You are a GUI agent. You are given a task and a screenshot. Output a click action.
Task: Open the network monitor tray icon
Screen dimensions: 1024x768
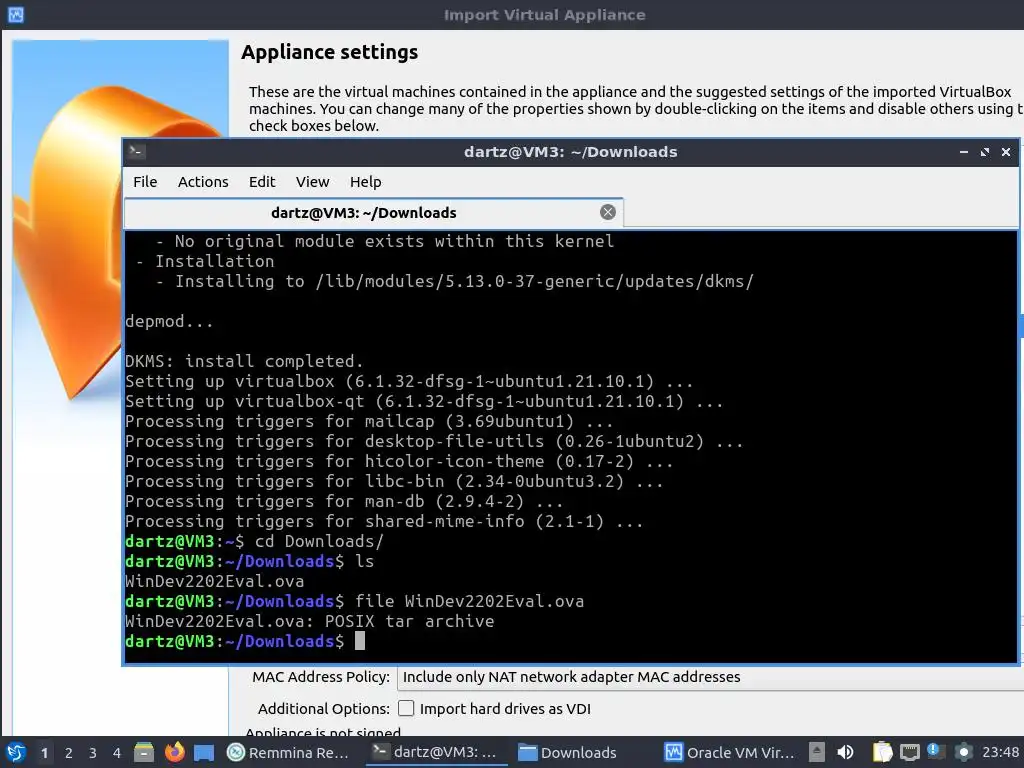click(909, 752)
